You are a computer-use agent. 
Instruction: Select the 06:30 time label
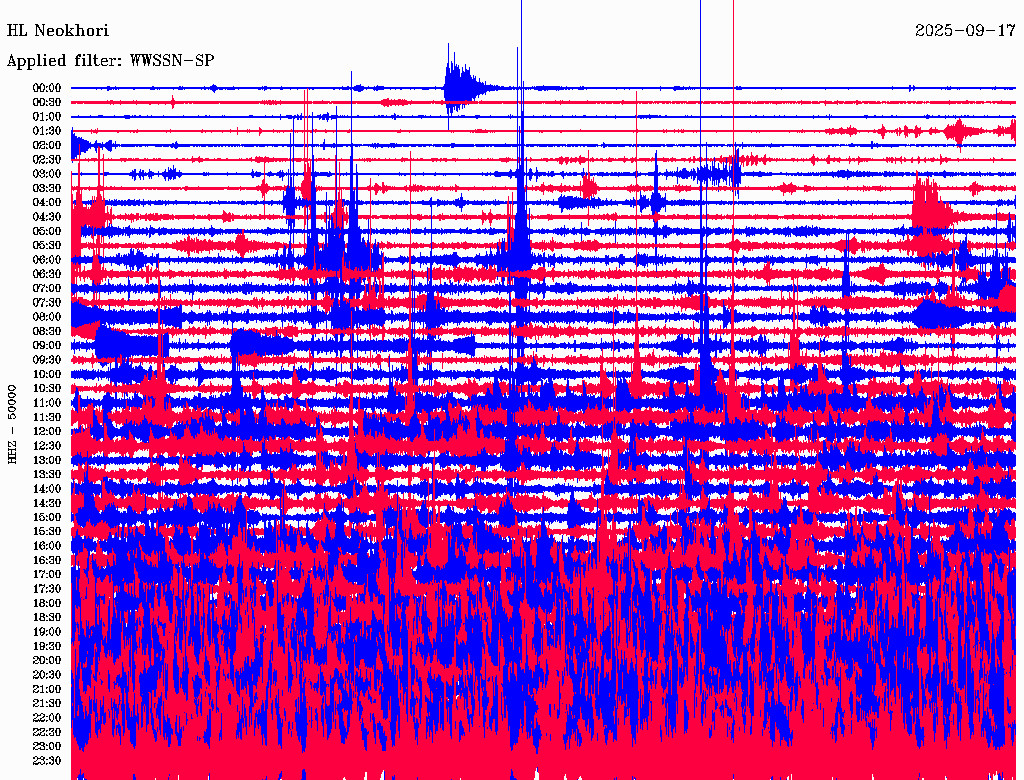(47, 274)
